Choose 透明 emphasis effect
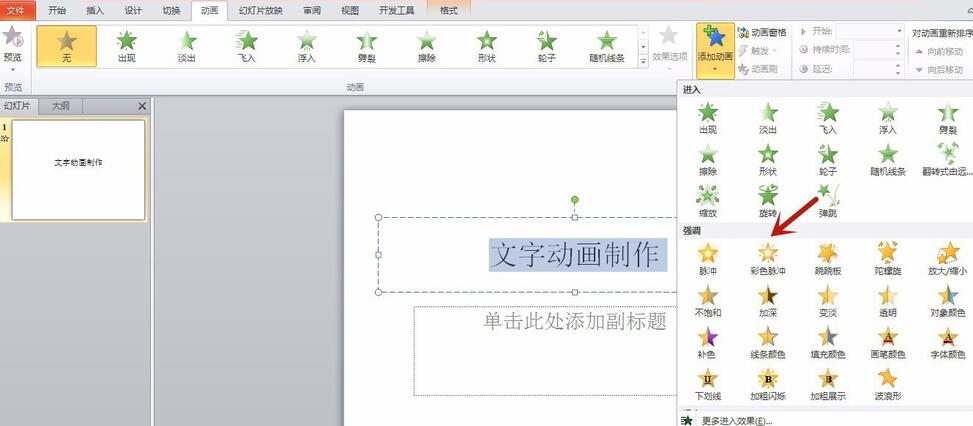 [888, 301]
